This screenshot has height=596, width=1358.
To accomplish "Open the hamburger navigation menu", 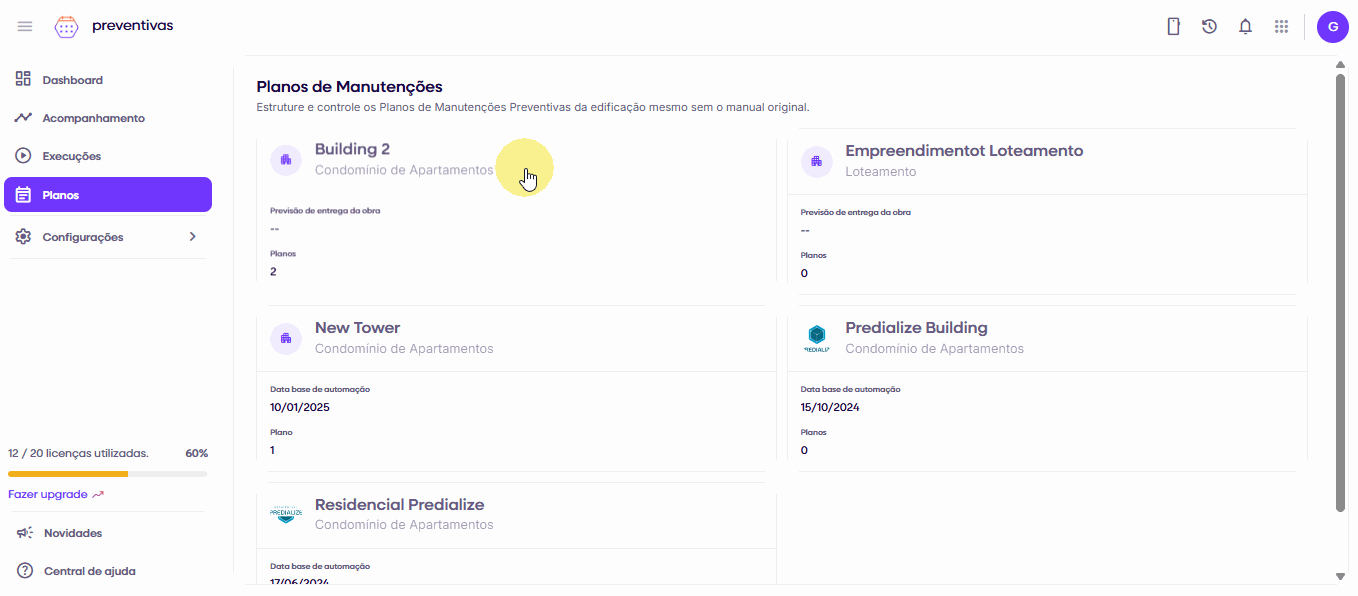I will [x=25, y=26].
